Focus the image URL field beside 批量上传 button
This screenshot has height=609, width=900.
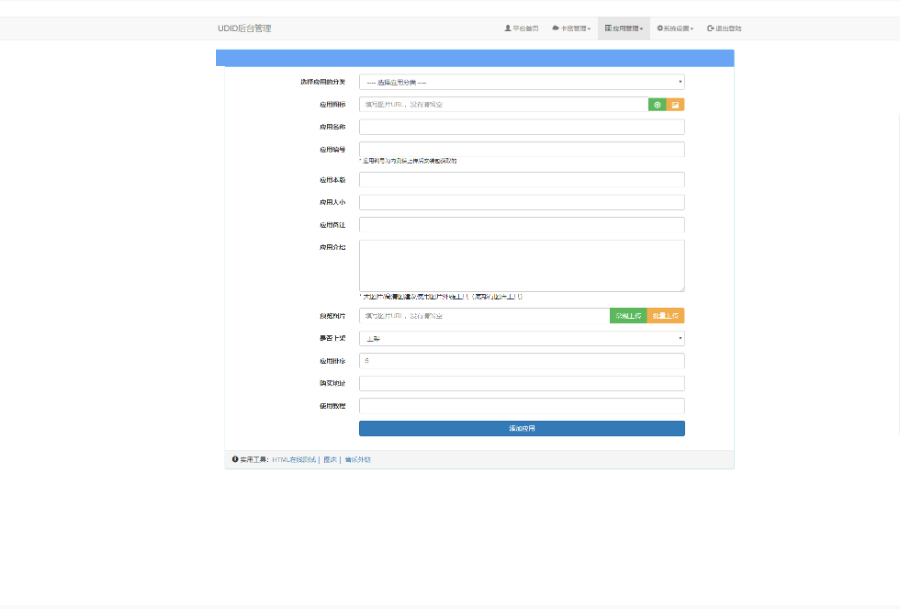pyautogui.click(x=484, y=316)
